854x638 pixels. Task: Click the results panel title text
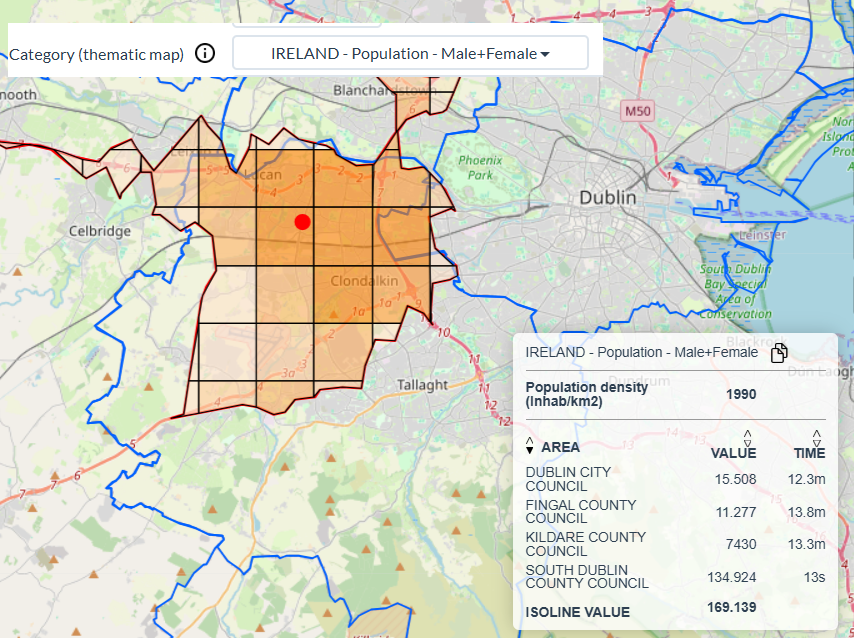[642, 353]
